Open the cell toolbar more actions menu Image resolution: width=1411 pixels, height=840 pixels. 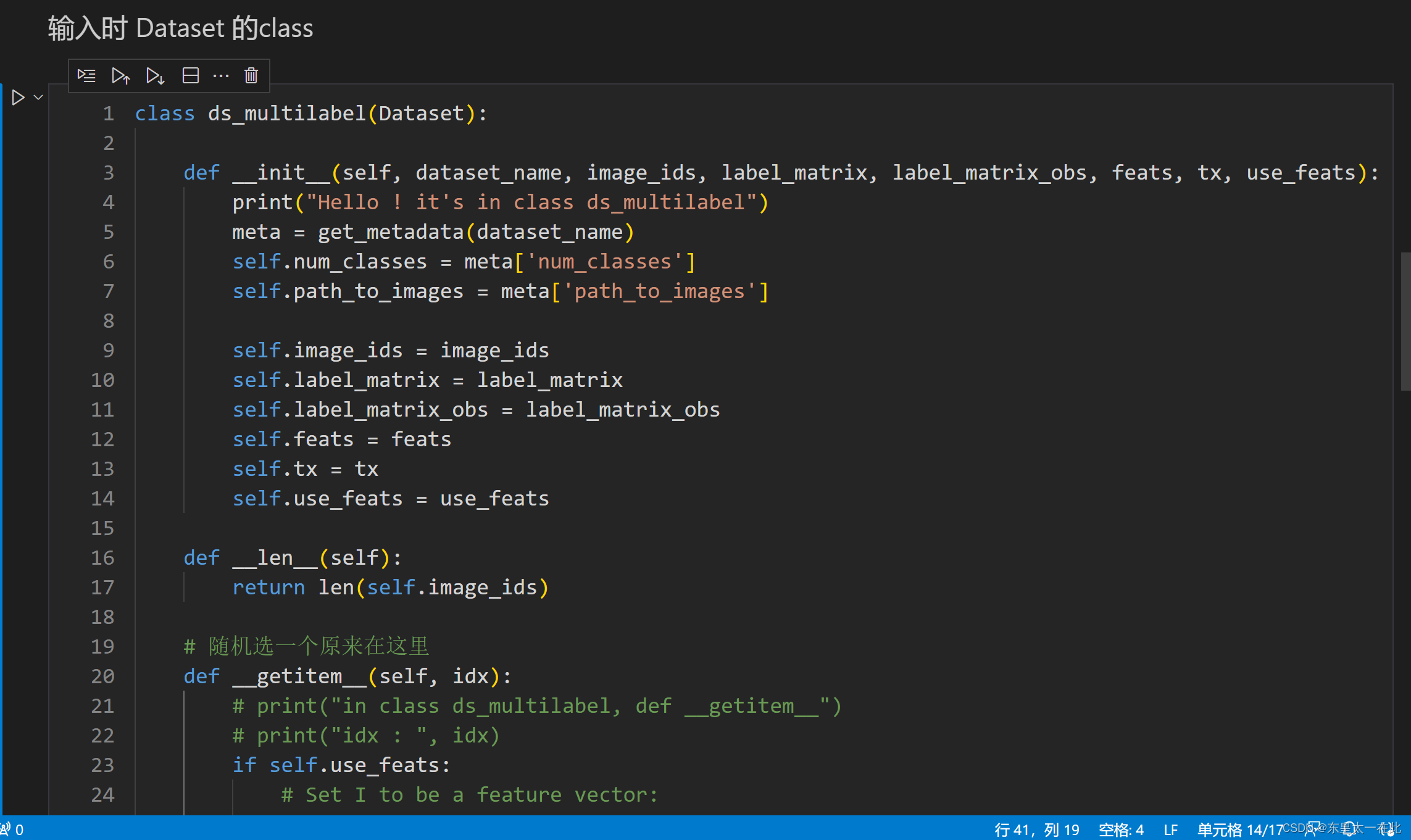pos(221,76)
